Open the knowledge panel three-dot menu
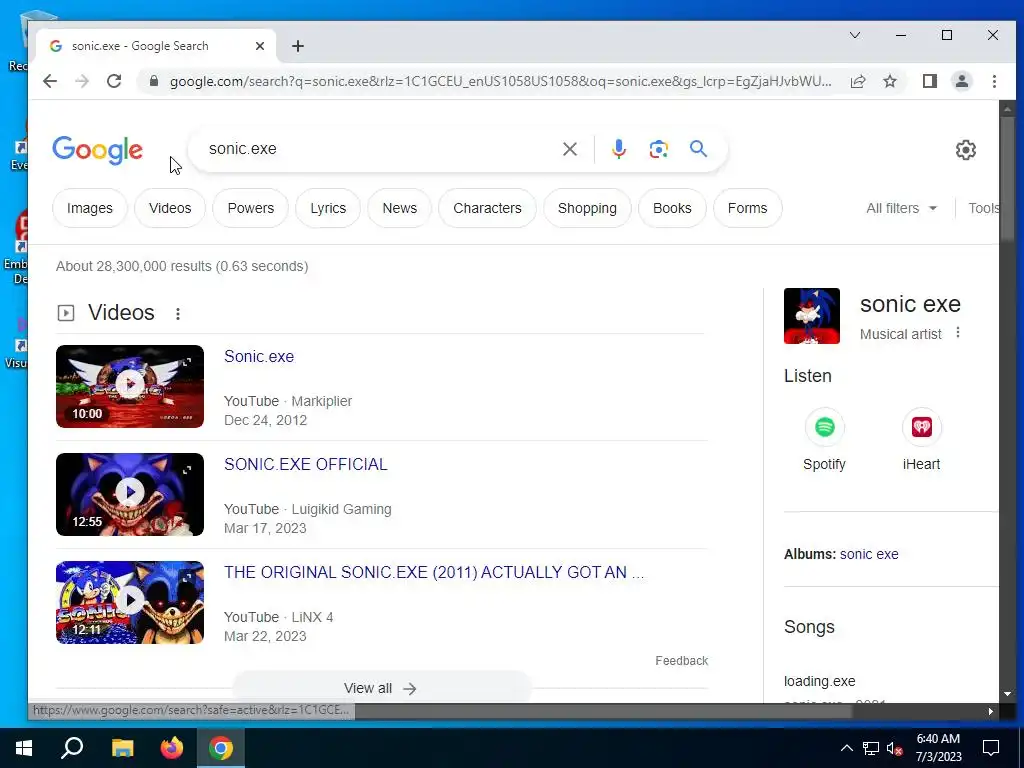This screenshot has width=1024, height=768. 957,333
